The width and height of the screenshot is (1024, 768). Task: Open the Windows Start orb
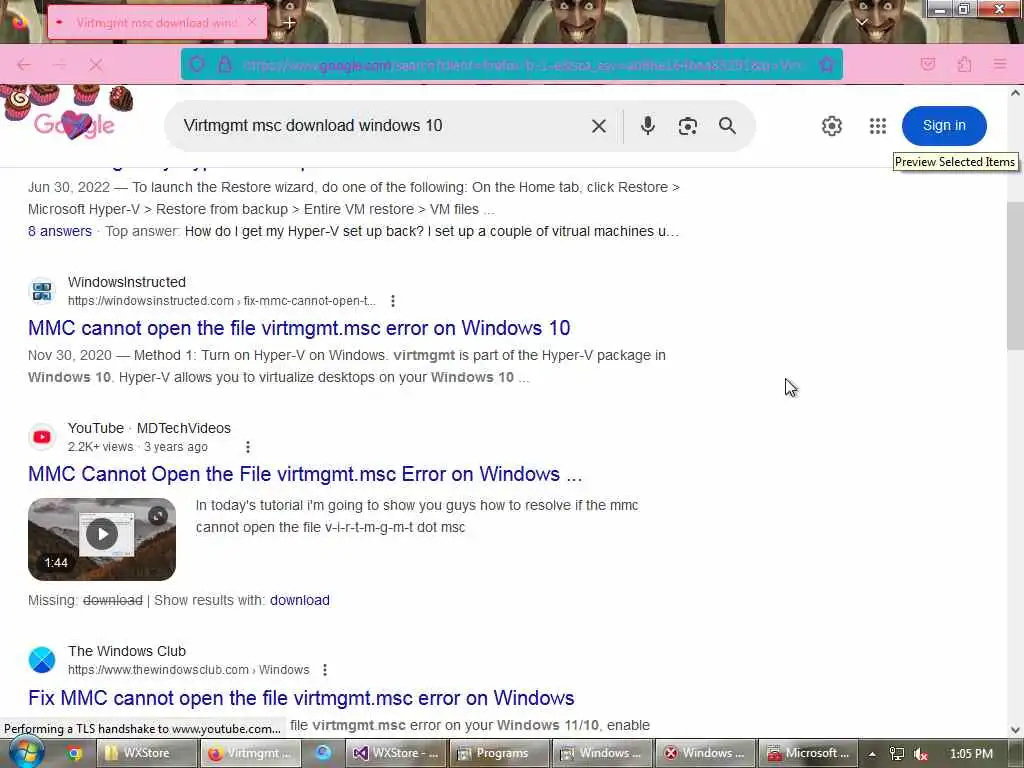26,752
